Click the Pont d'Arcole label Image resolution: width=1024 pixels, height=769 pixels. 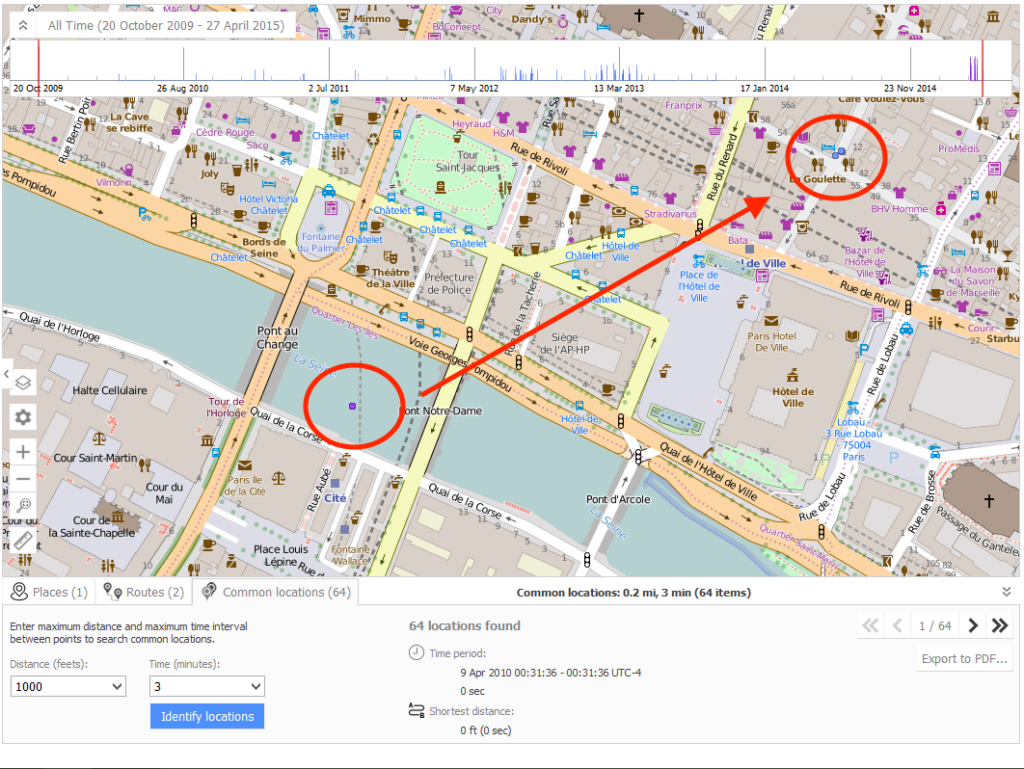pyautogui.click(x=618, y=499)
